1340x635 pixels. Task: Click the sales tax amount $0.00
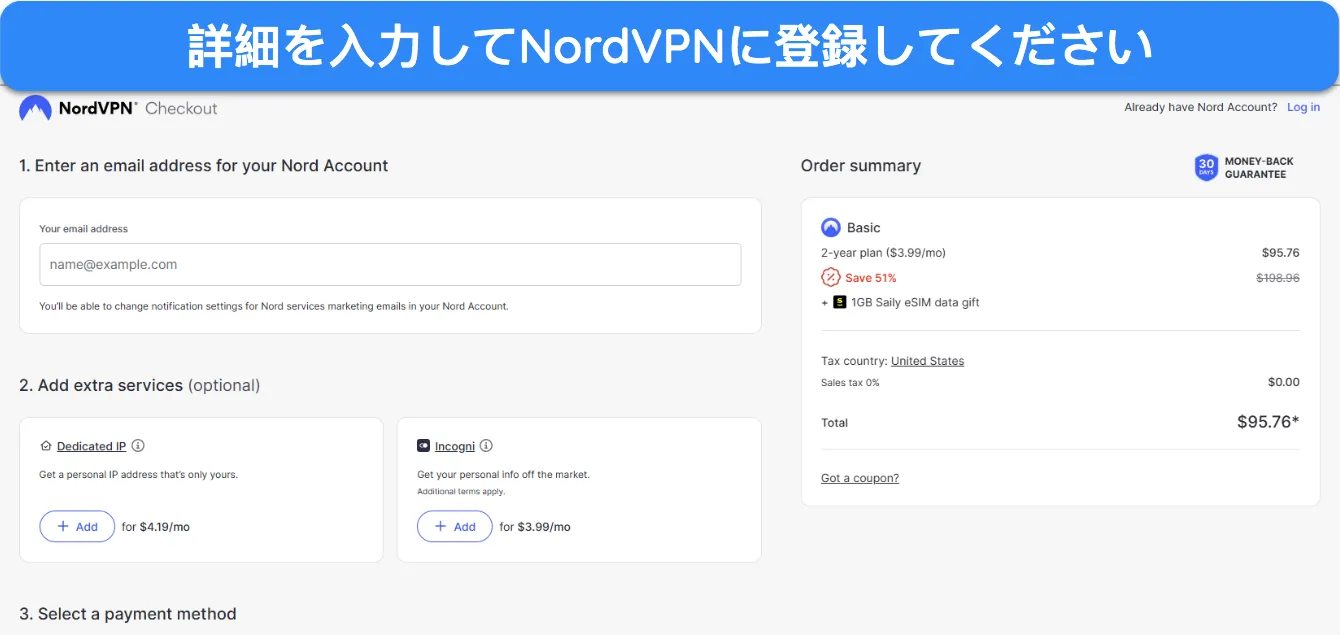[x=1284, y=382]
